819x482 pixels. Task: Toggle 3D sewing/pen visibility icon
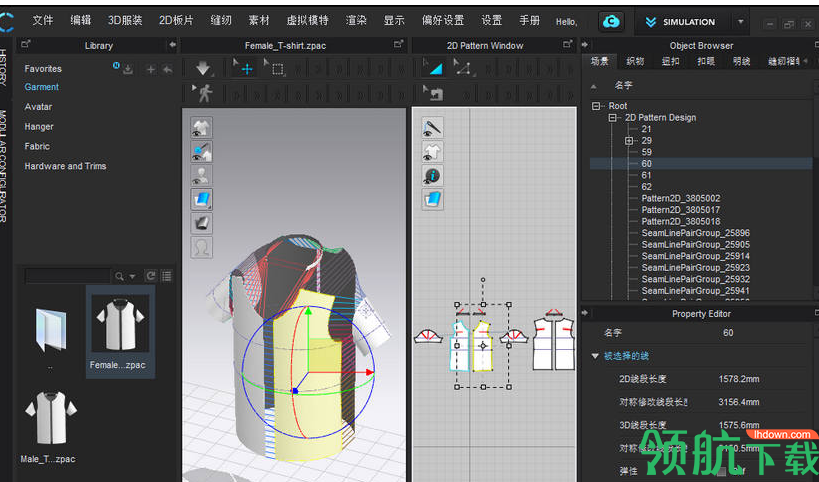pyautogui.click(x=202, y=151)
